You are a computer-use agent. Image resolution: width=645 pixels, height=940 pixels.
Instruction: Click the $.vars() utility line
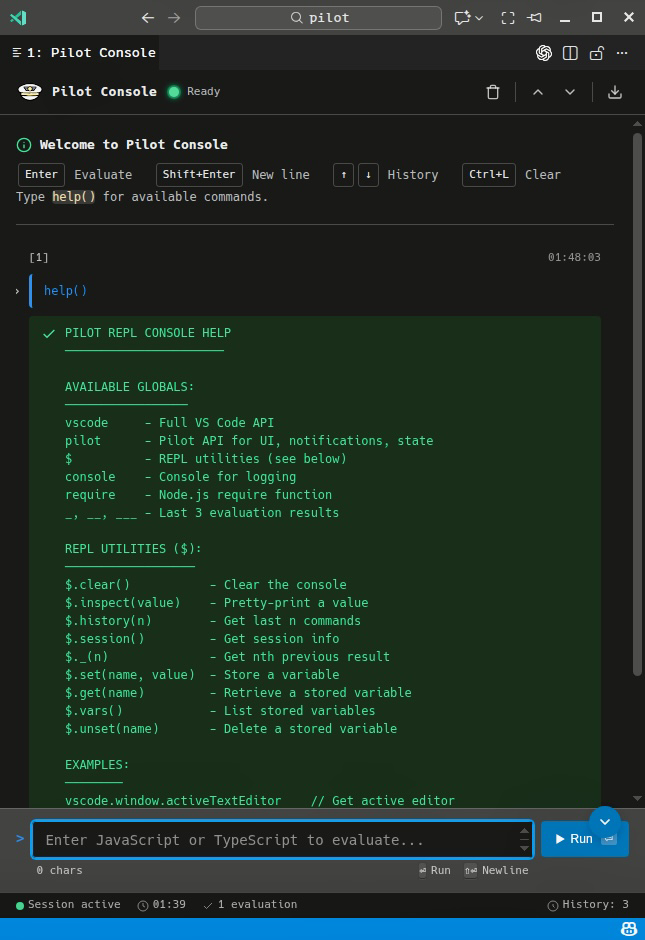[220, 710]
